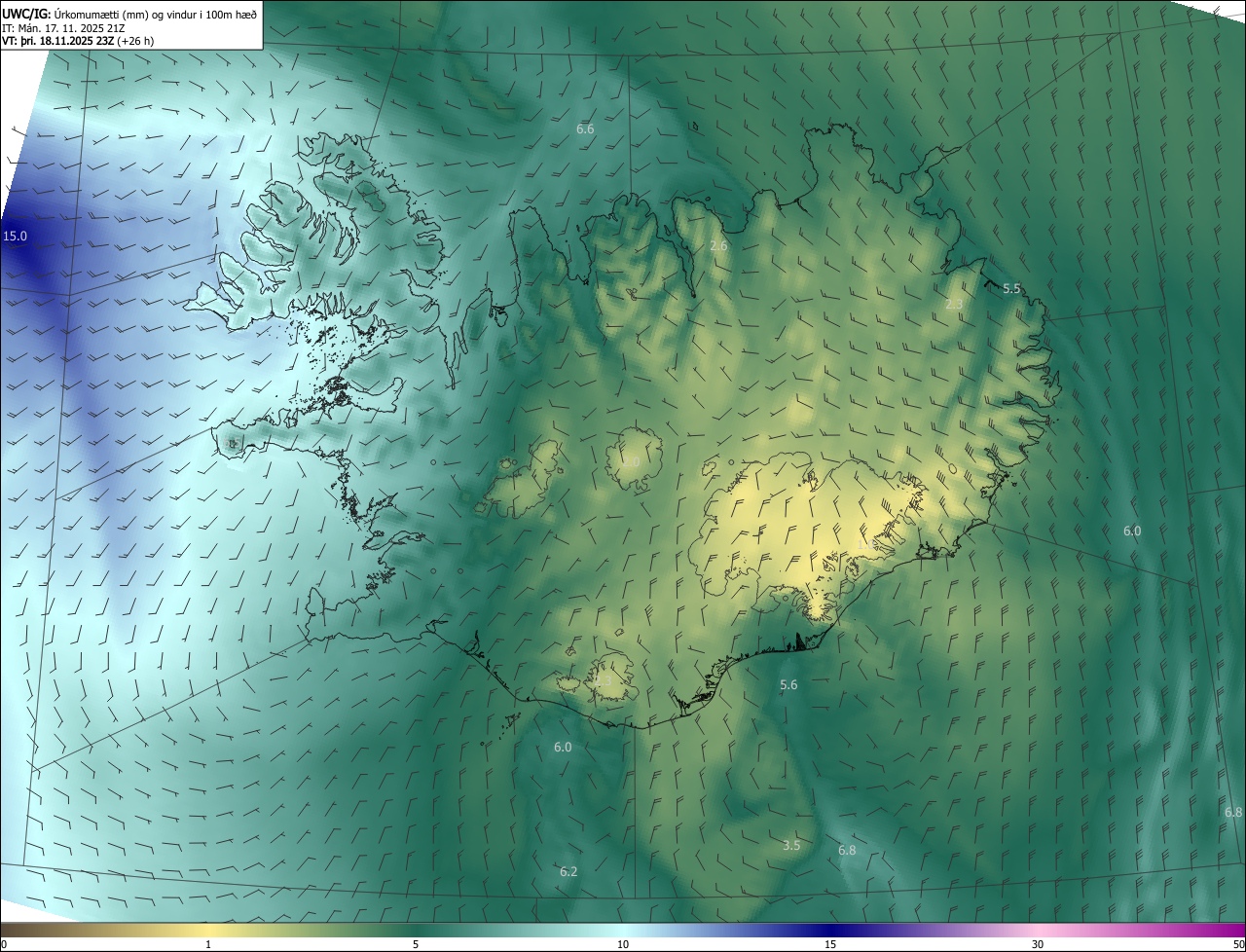Image resolution: width=1246 pixels, height=952 pixels.
Task: Click the 5.6 value label south of the glacier
Action: [x=788, y=684]
